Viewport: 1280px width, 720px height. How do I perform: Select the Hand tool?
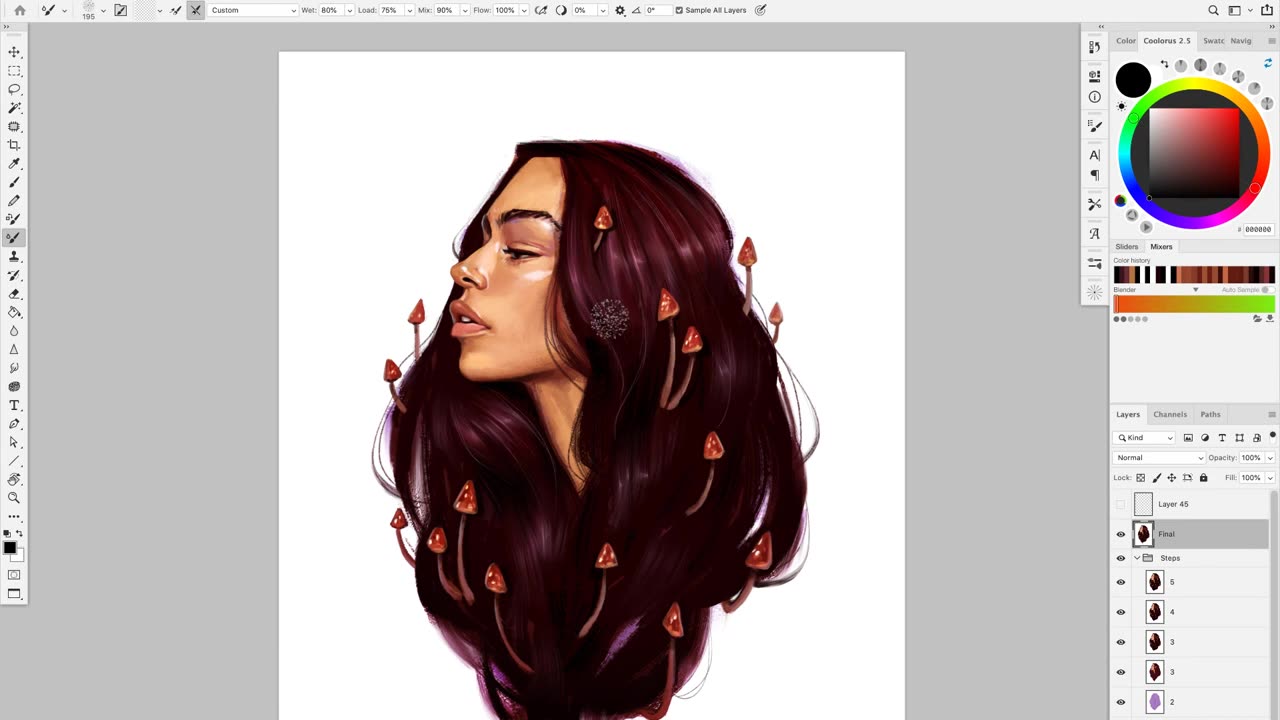pos(14,479)
